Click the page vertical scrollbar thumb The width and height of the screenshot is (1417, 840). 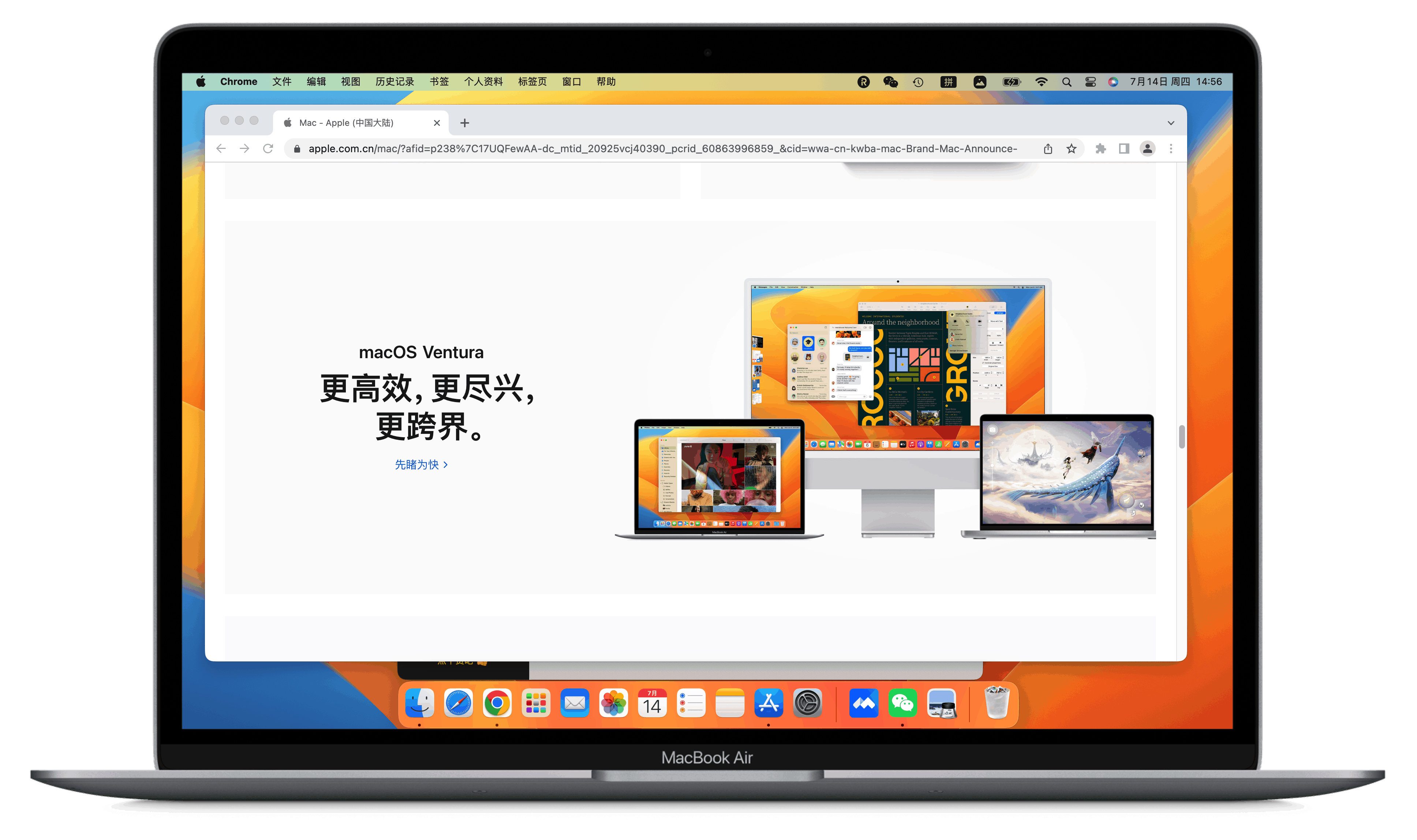[x=1181, y=436]
